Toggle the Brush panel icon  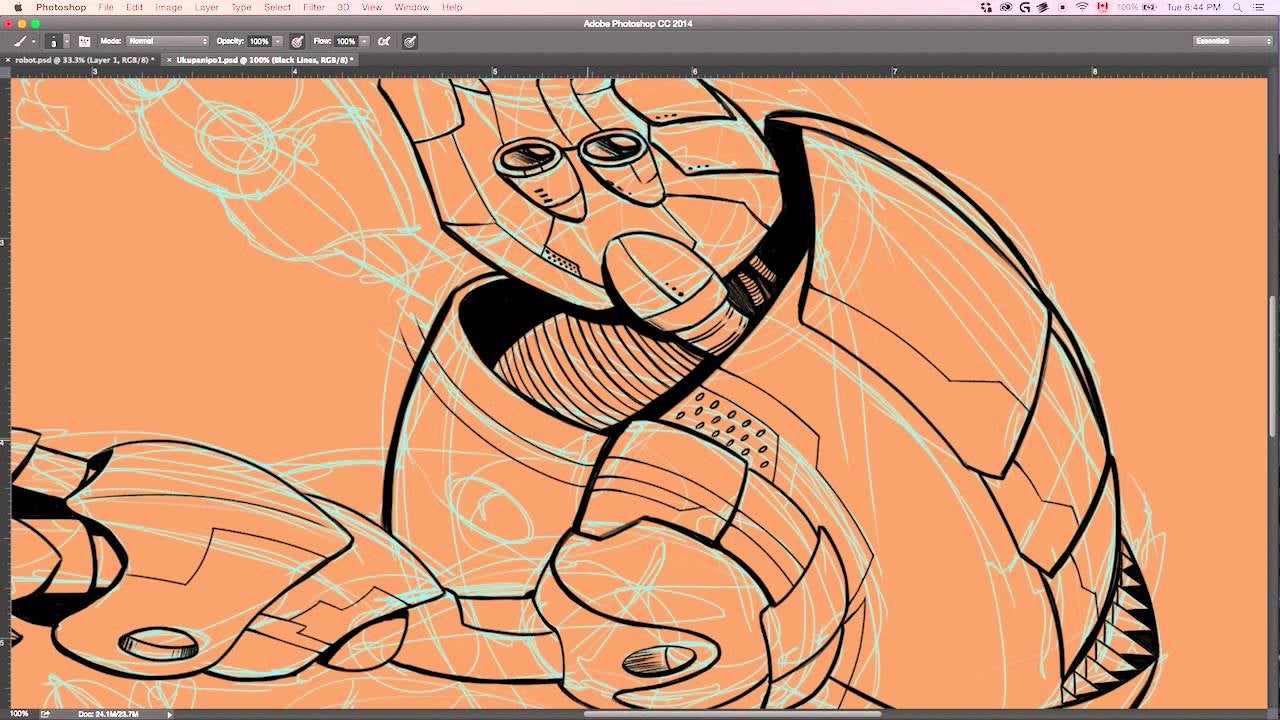[x=84, y=41]
